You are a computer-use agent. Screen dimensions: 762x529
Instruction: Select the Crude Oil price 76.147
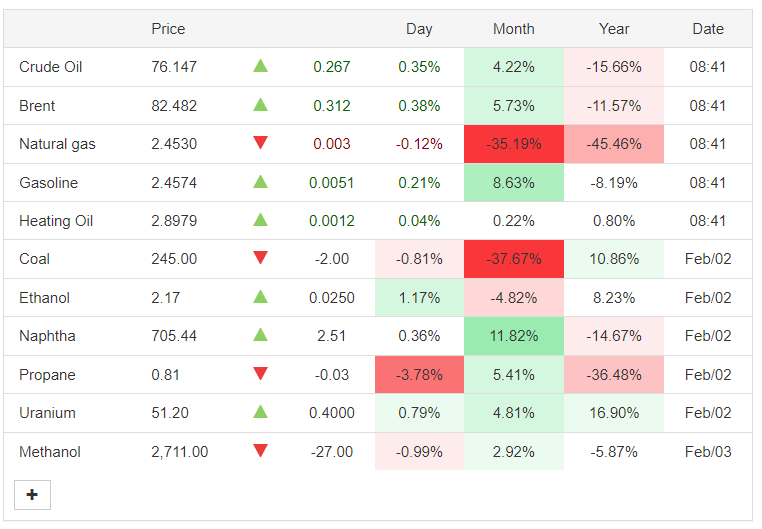click(x=174, y=67)
